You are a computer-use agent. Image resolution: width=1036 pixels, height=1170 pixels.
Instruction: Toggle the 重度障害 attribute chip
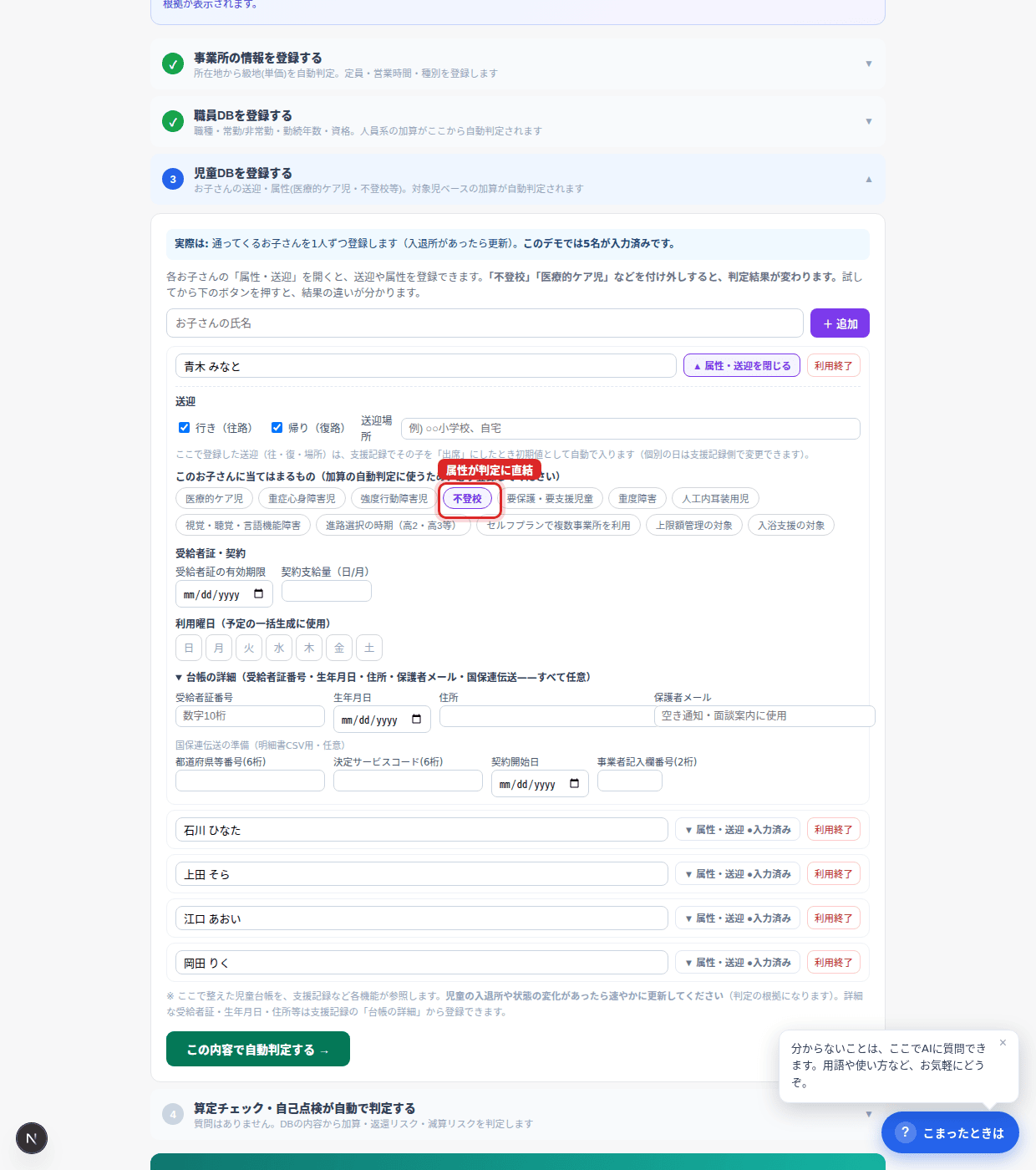click(x=637, y=499)
